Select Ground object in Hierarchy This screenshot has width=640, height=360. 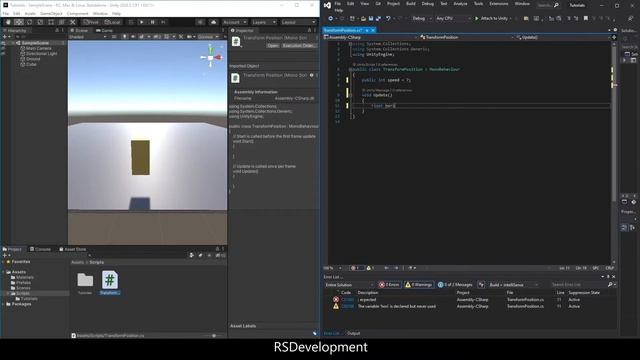coord(33,59)
